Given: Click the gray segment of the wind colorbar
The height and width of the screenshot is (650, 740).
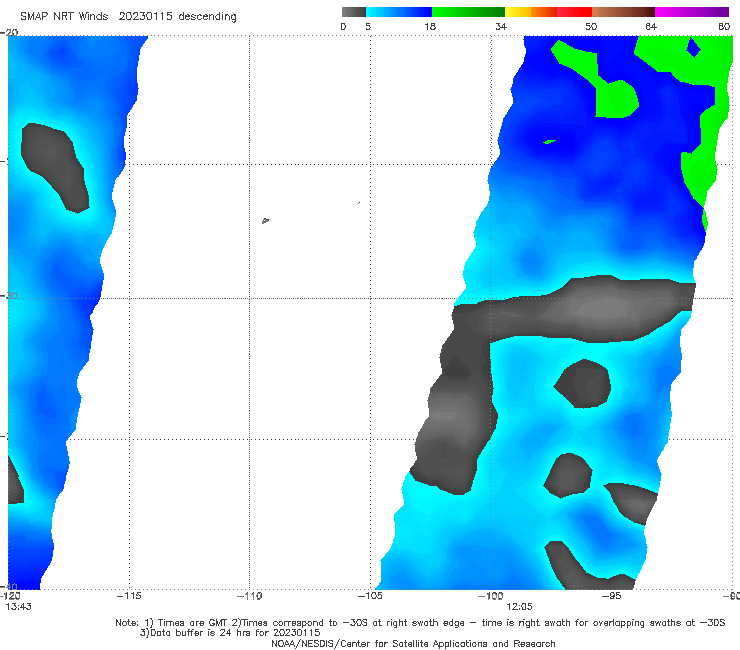Looking at the screenshot, I should tap(353, 12).
